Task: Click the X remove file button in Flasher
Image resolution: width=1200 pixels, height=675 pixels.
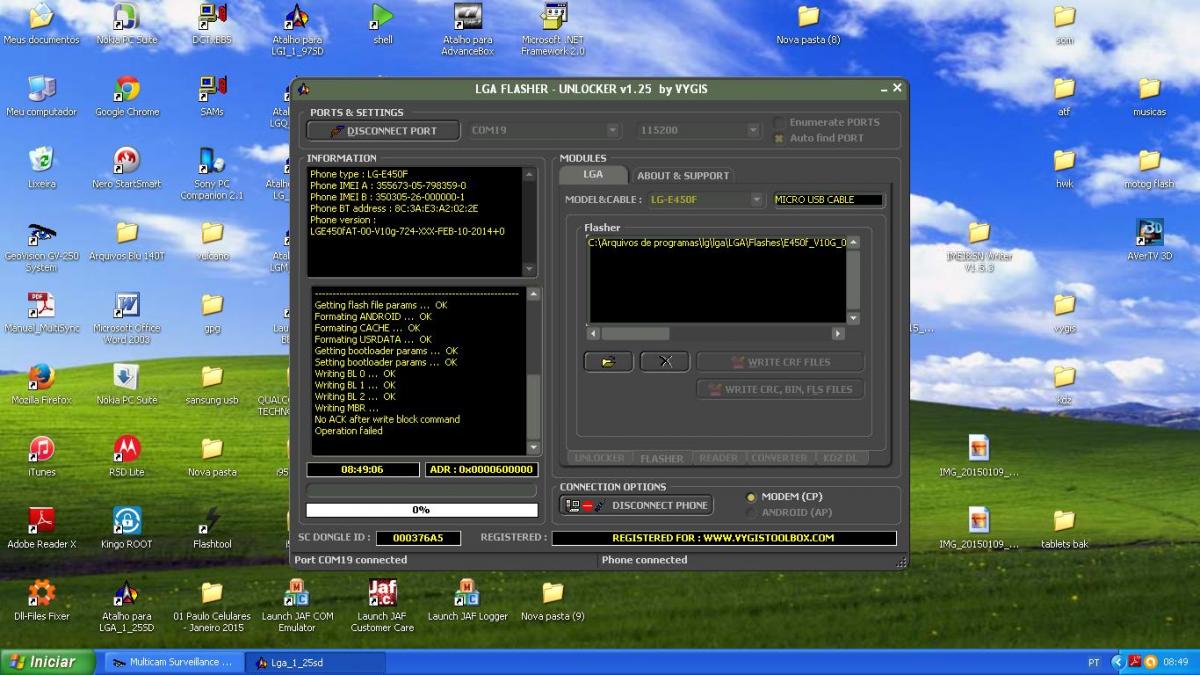Action: coord(665,361)
